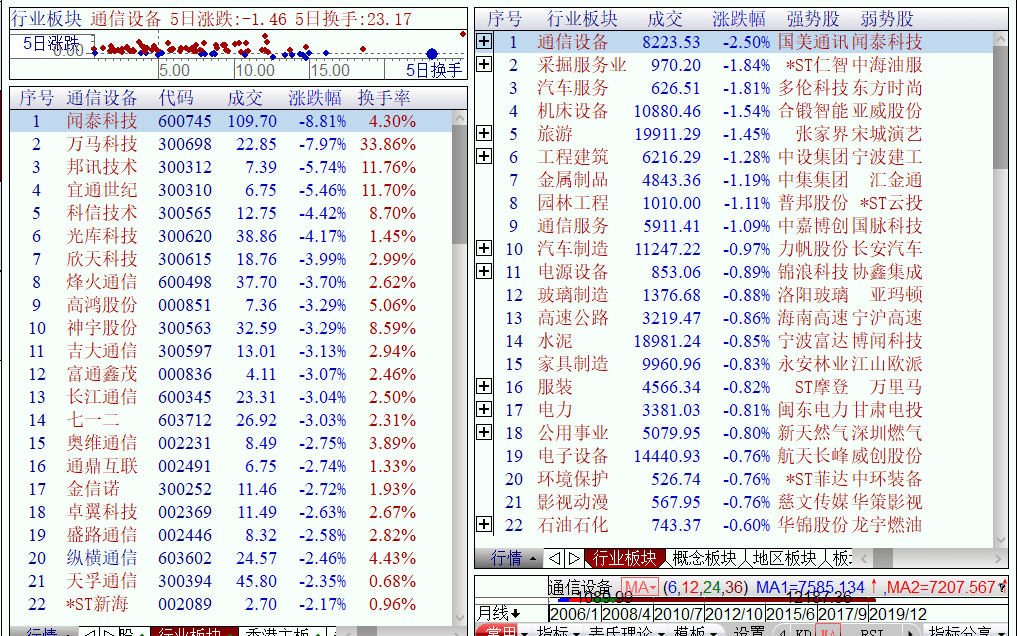This screenshot has height=636, width=1017.
Task: Jump to 2017/9 on the chart timeline
Action: (x=843, y=614)
